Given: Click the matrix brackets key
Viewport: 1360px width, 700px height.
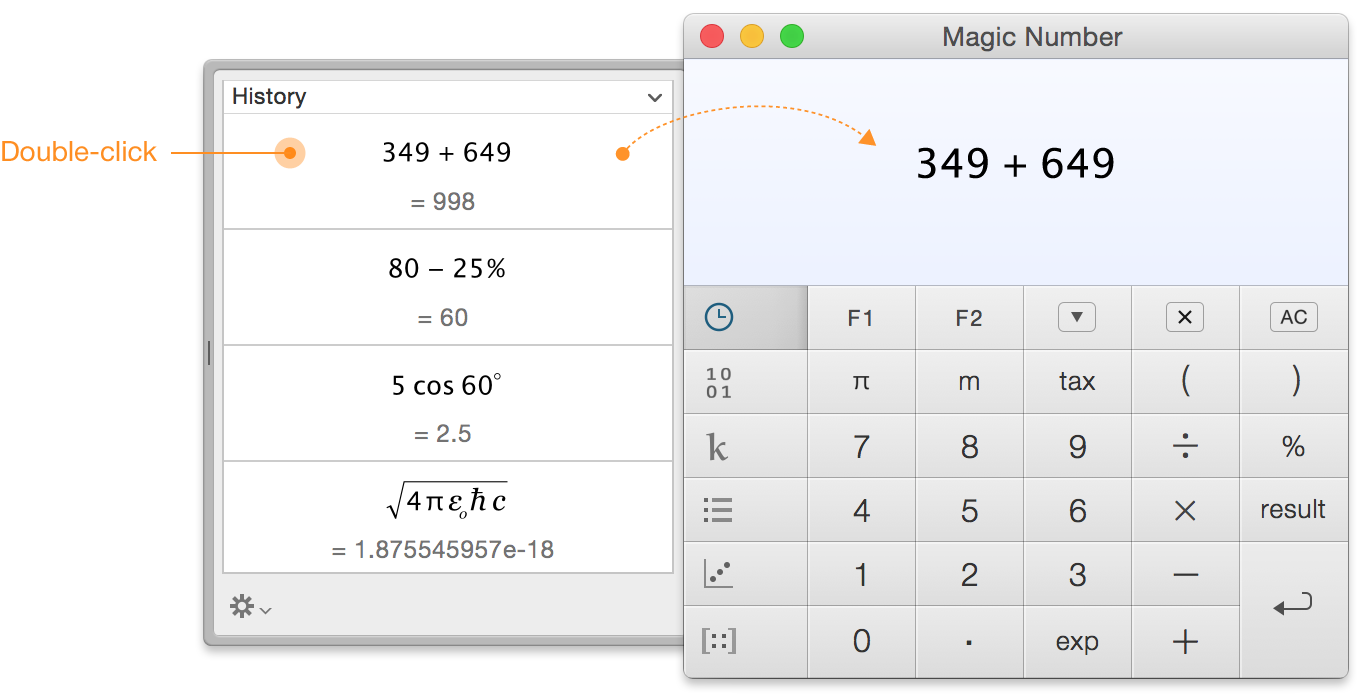Looking at the screenshot, I should (745, 641).
